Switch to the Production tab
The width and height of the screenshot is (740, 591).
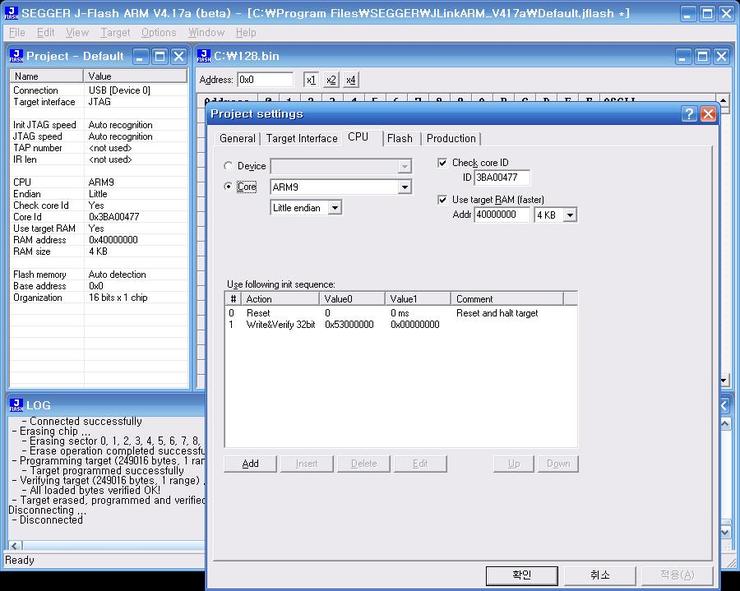tap(451, 138)
